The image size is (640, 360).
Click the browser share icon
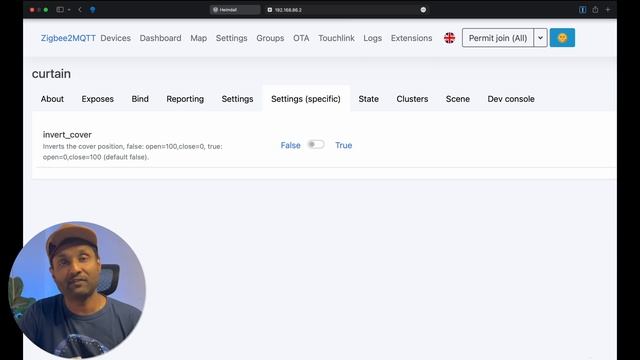click(x=595, y=10)
